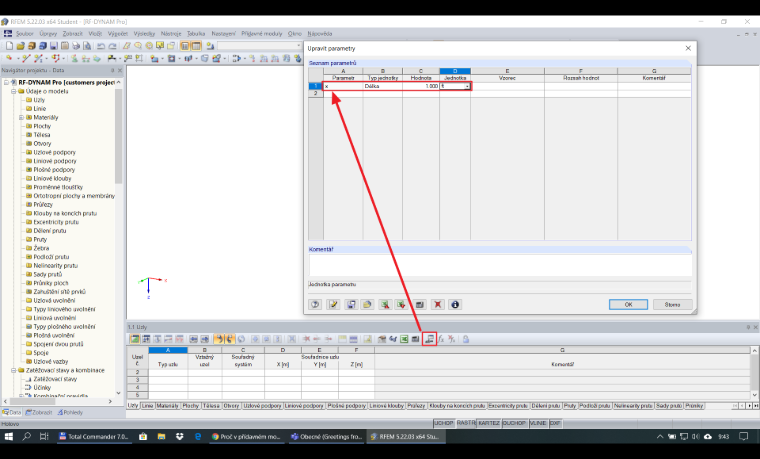Open the Jednotka unit dropdown in row 1
Screen dimensions: 760x459
coord(467,86)
